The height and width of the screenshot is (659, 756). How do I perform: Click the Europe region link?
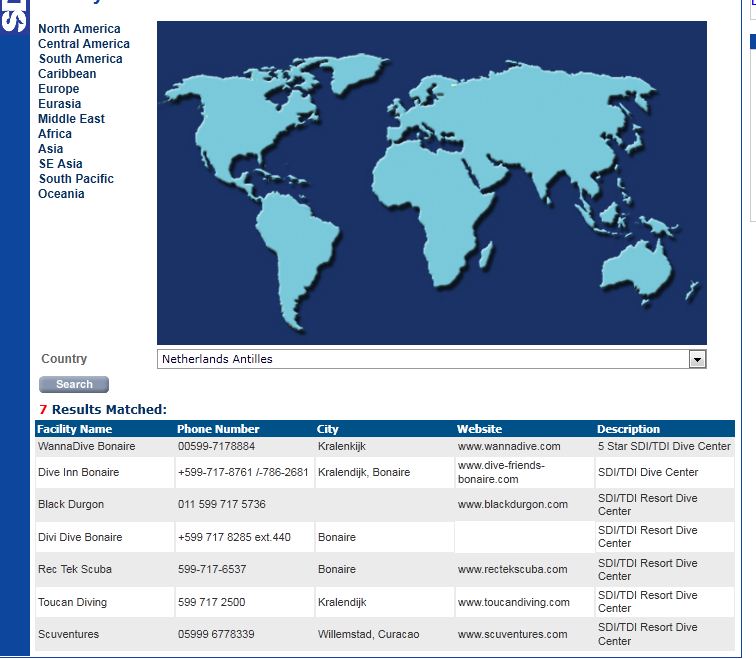[58, 89]
